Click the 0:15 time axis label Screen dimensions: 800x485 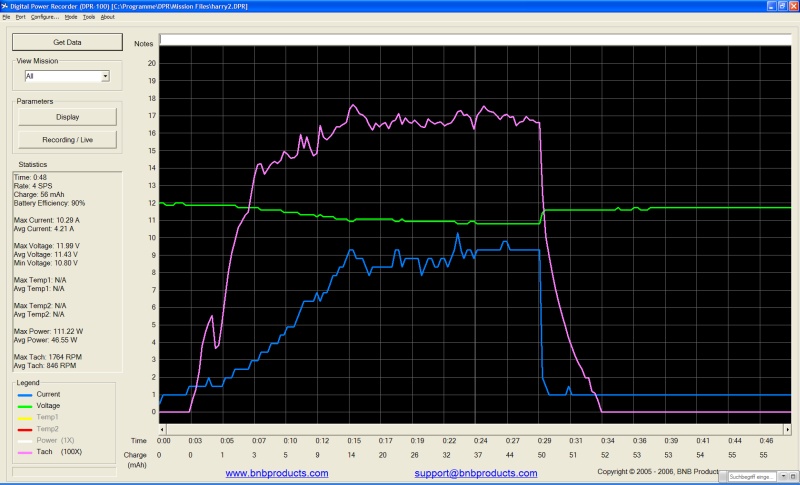(x=354, y=441)
